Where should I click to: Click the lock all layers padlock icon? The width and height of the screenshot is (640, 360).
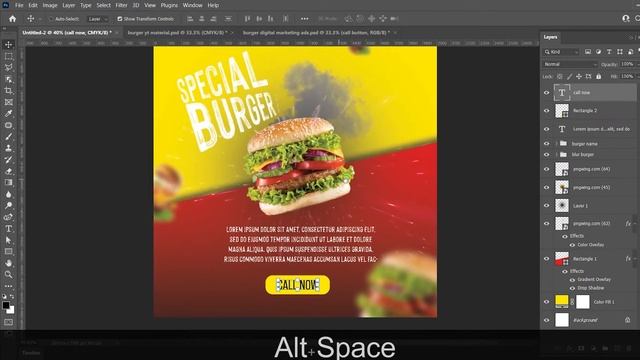pos(598,76)
